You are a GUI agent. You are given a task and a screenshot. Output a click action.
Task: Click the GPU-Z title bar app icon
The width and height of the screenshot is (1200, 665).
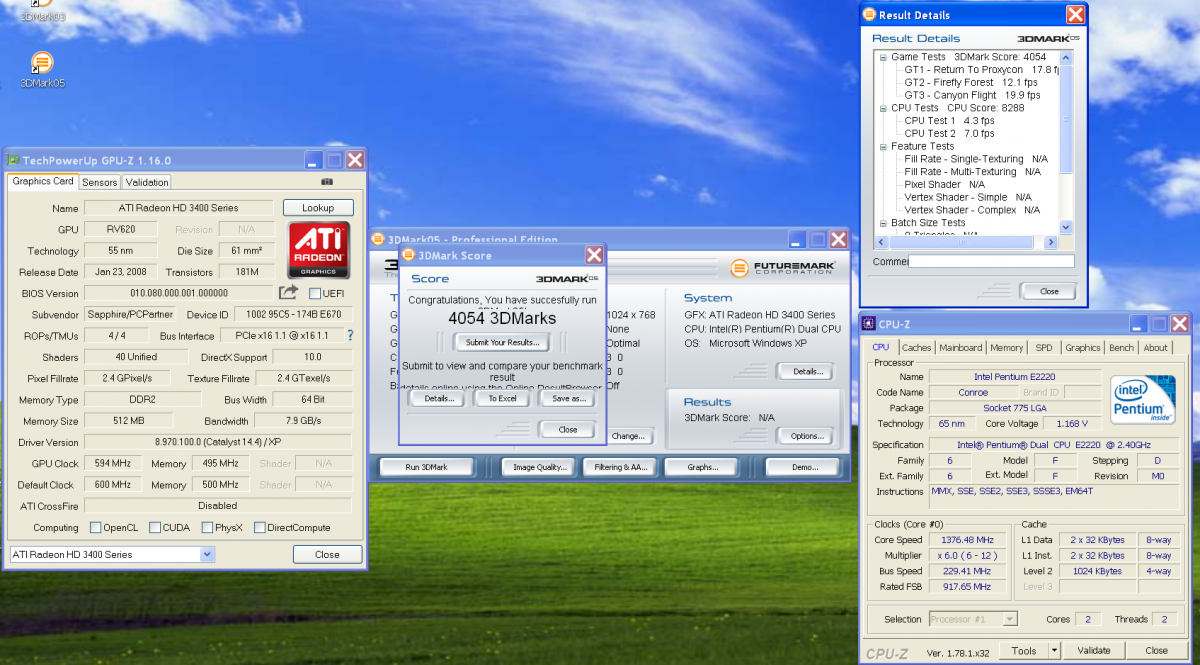tap(14, 160)
